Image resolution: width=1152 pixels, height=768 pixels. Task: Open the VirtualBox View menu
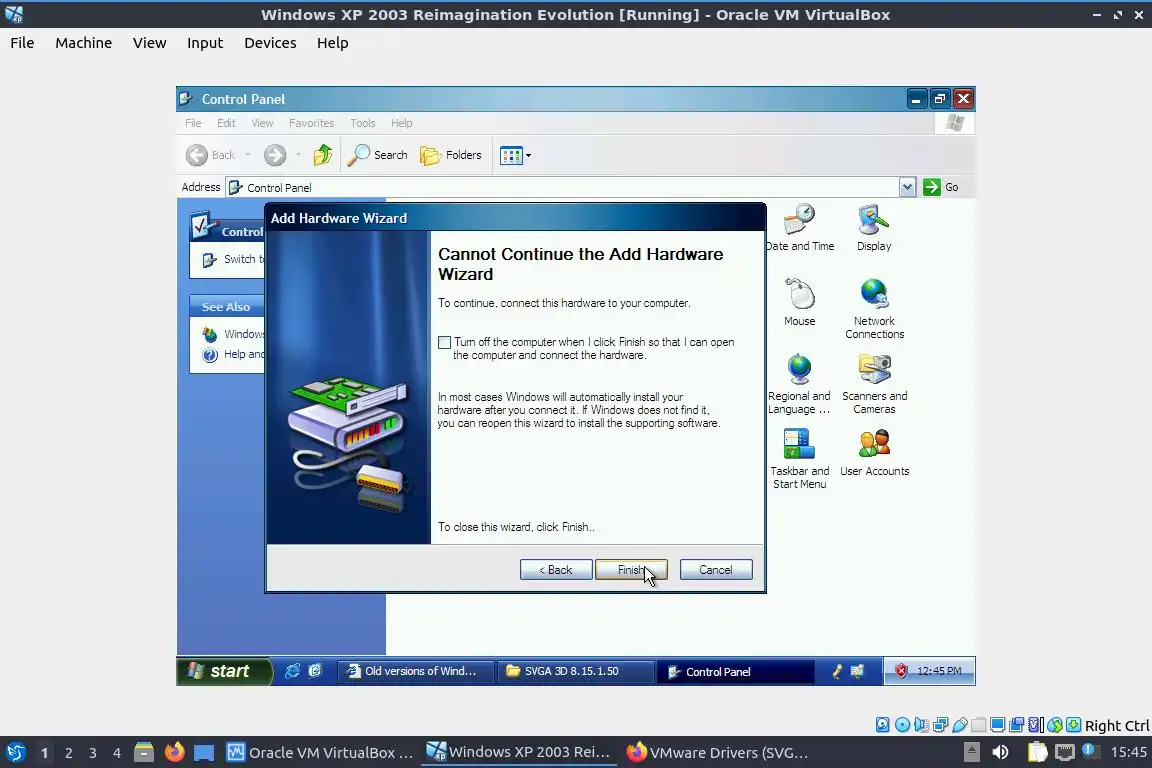(x=149, y=43)
